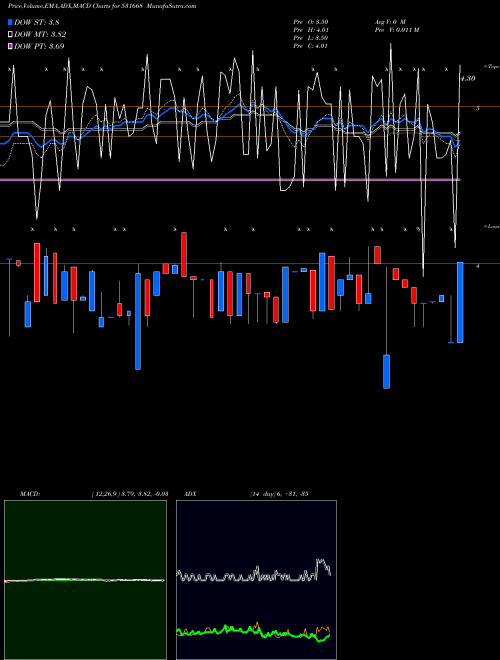This screenshot has width=500, height=660.
Task: Click the magenta DOW PT legend swatch
Action: (x=10, y=46)
